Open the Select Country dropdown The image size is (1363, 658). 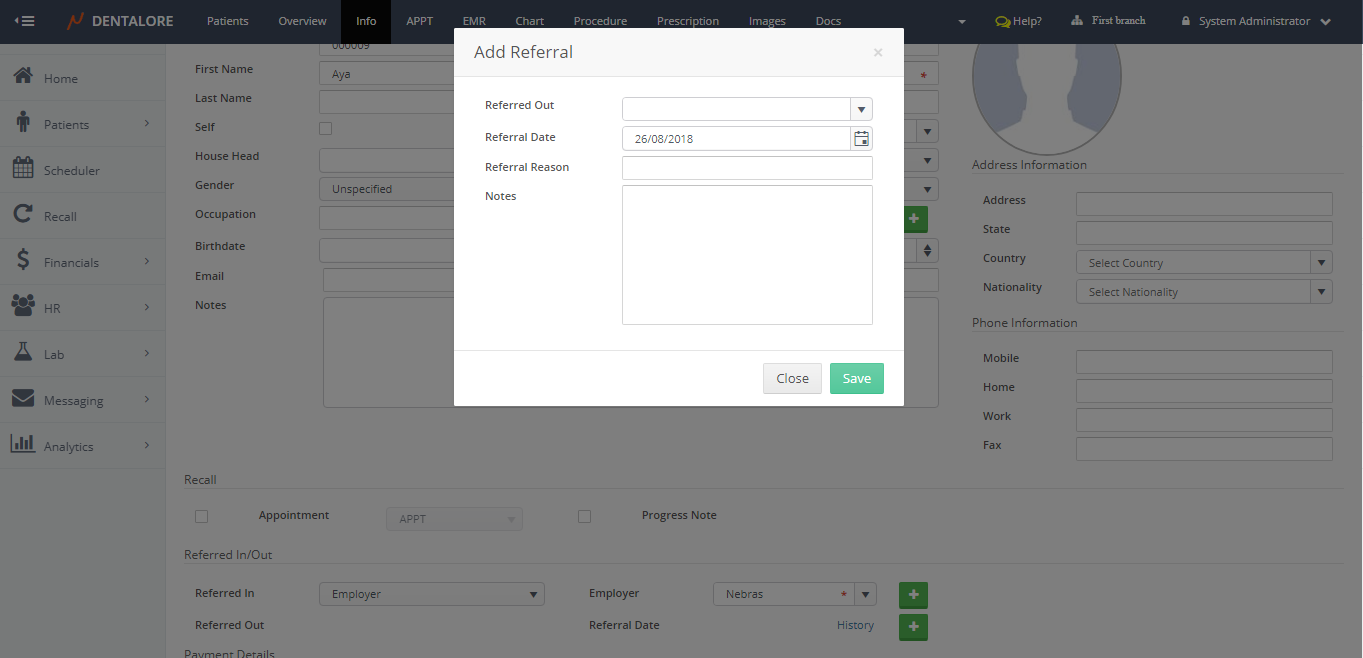1322,263
